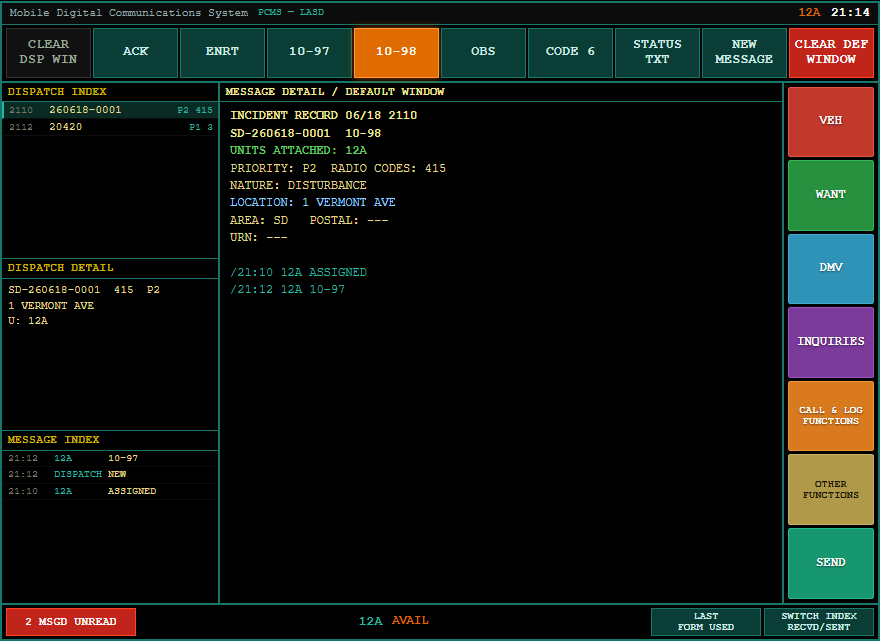This screenshot has height=641, width=880.
Task: Select the CODE 6 status button
Action: click(x=570, y=52)
